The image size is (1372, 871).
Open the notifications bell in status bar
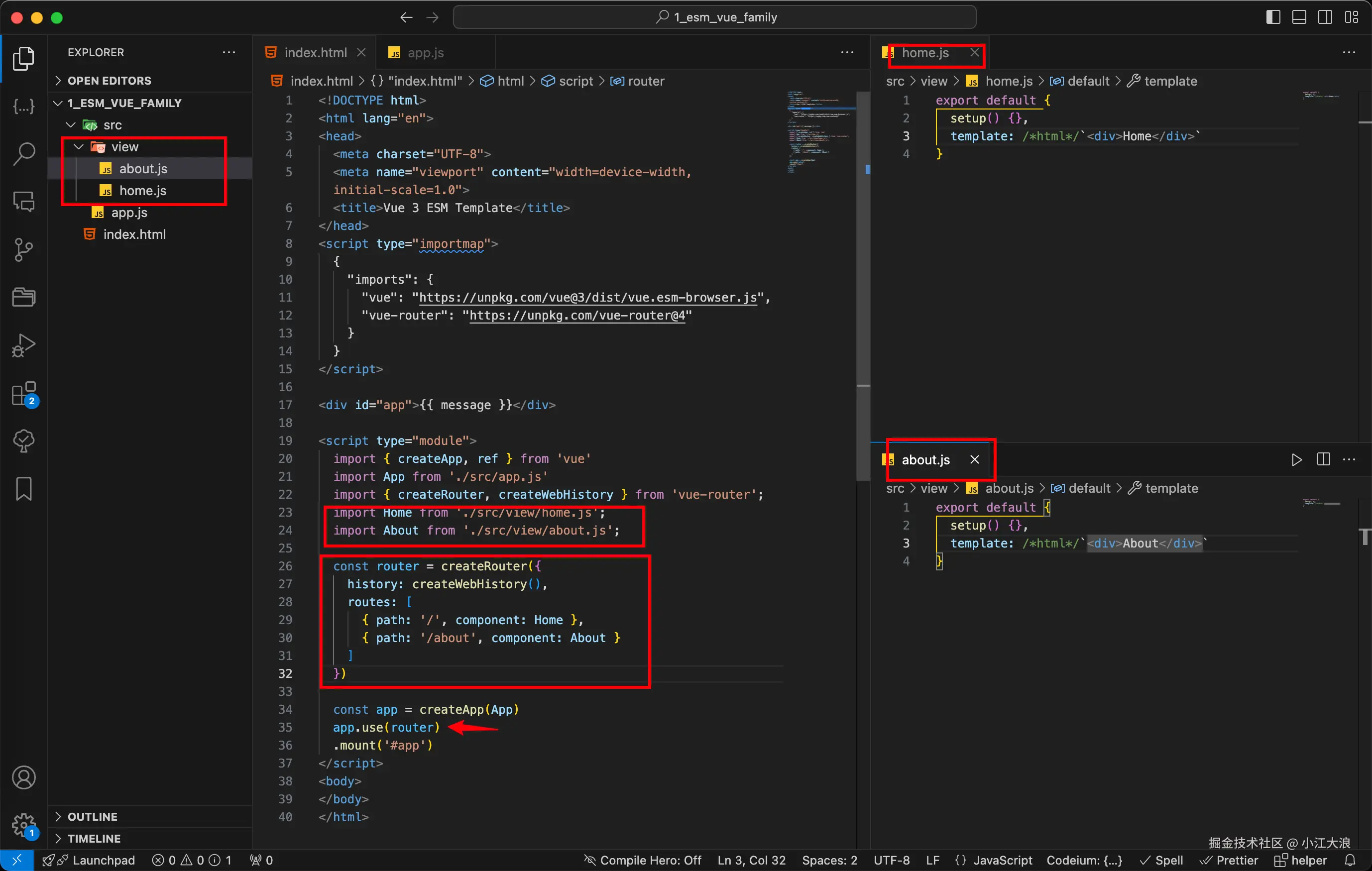[1350, 860]
